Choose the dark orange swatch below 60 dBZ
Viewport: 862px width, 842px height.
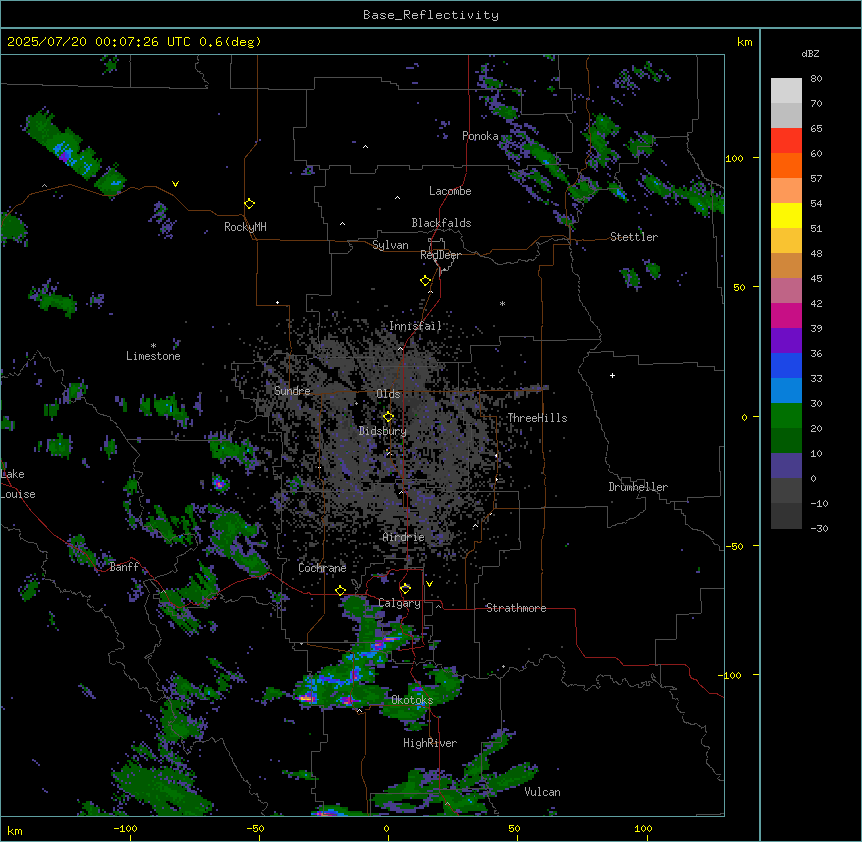(786, 165)
